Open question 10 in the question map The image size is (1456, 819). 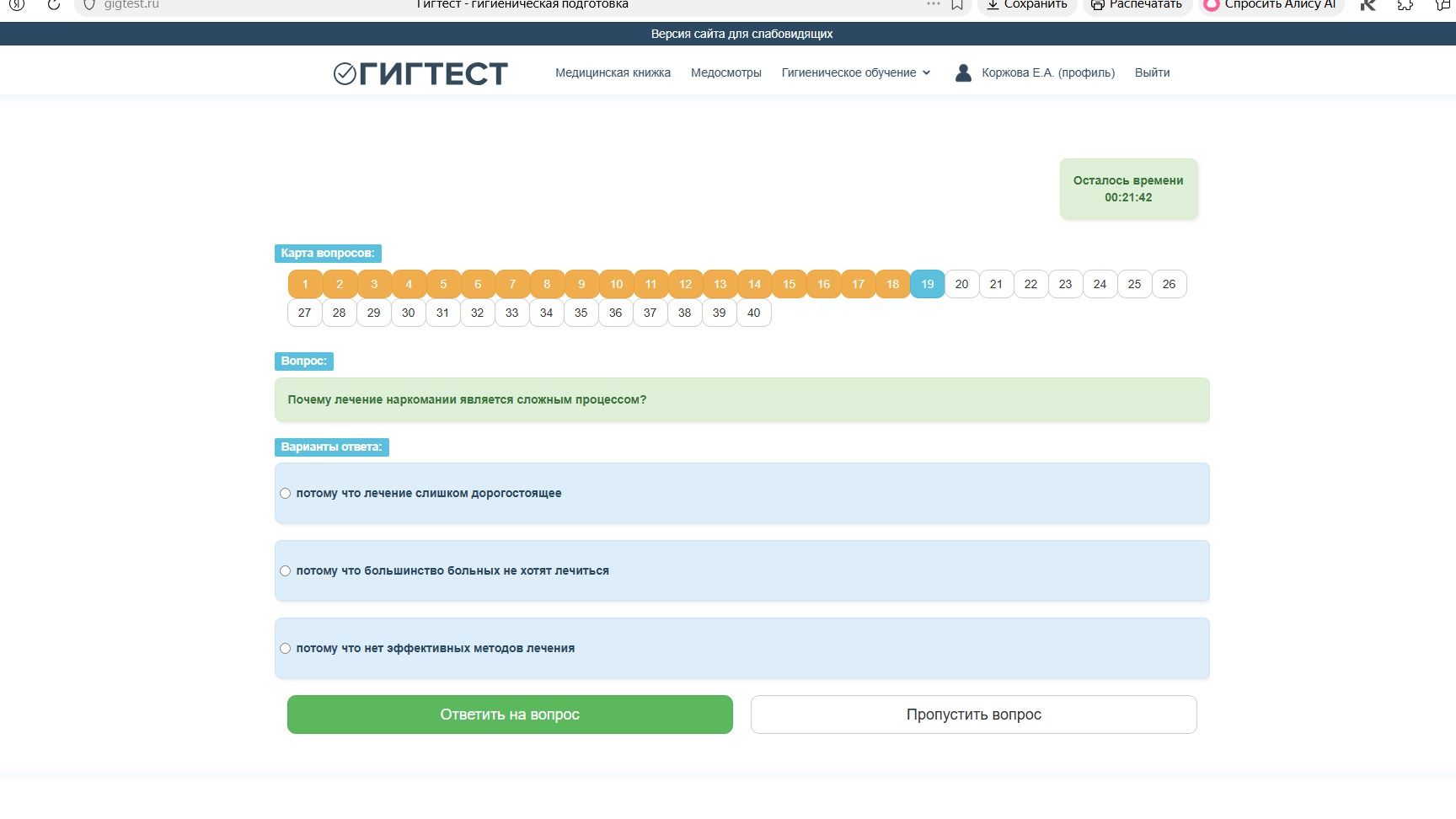[616, 284]
